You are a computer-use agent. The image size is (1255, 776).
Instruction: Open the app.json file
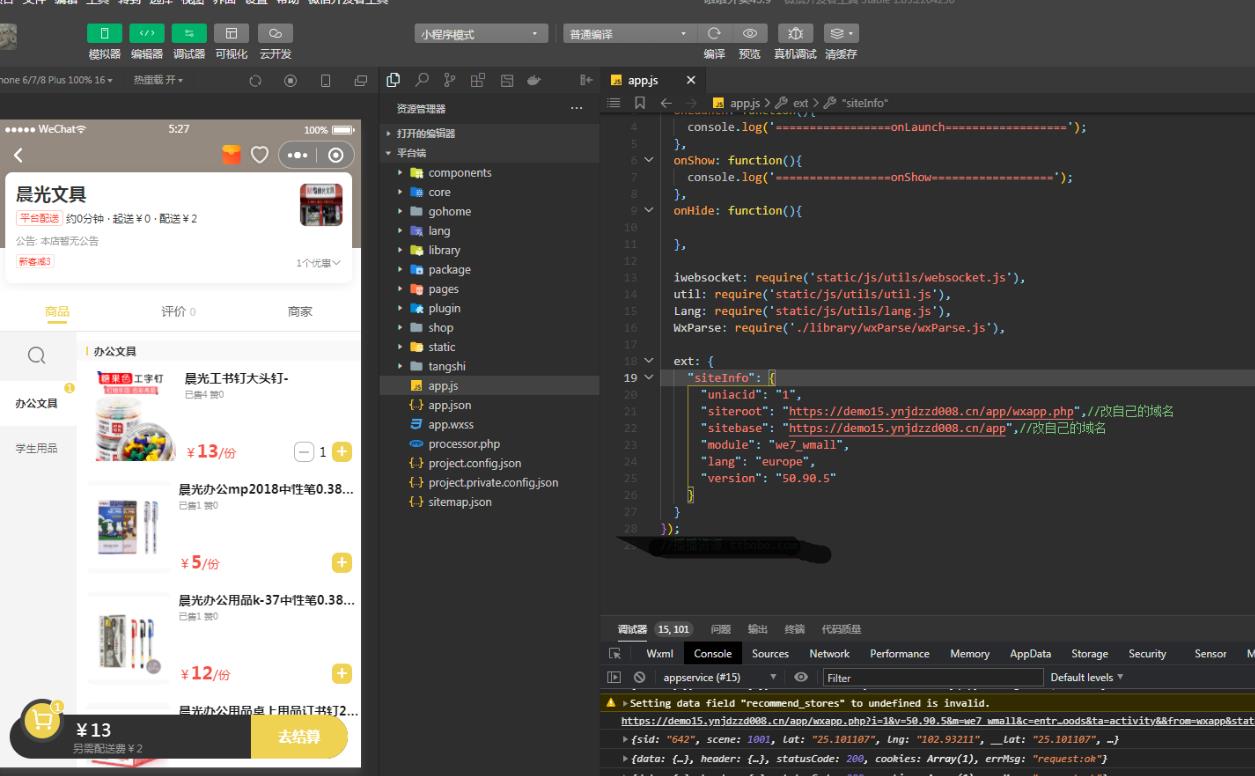click(450, 405)
